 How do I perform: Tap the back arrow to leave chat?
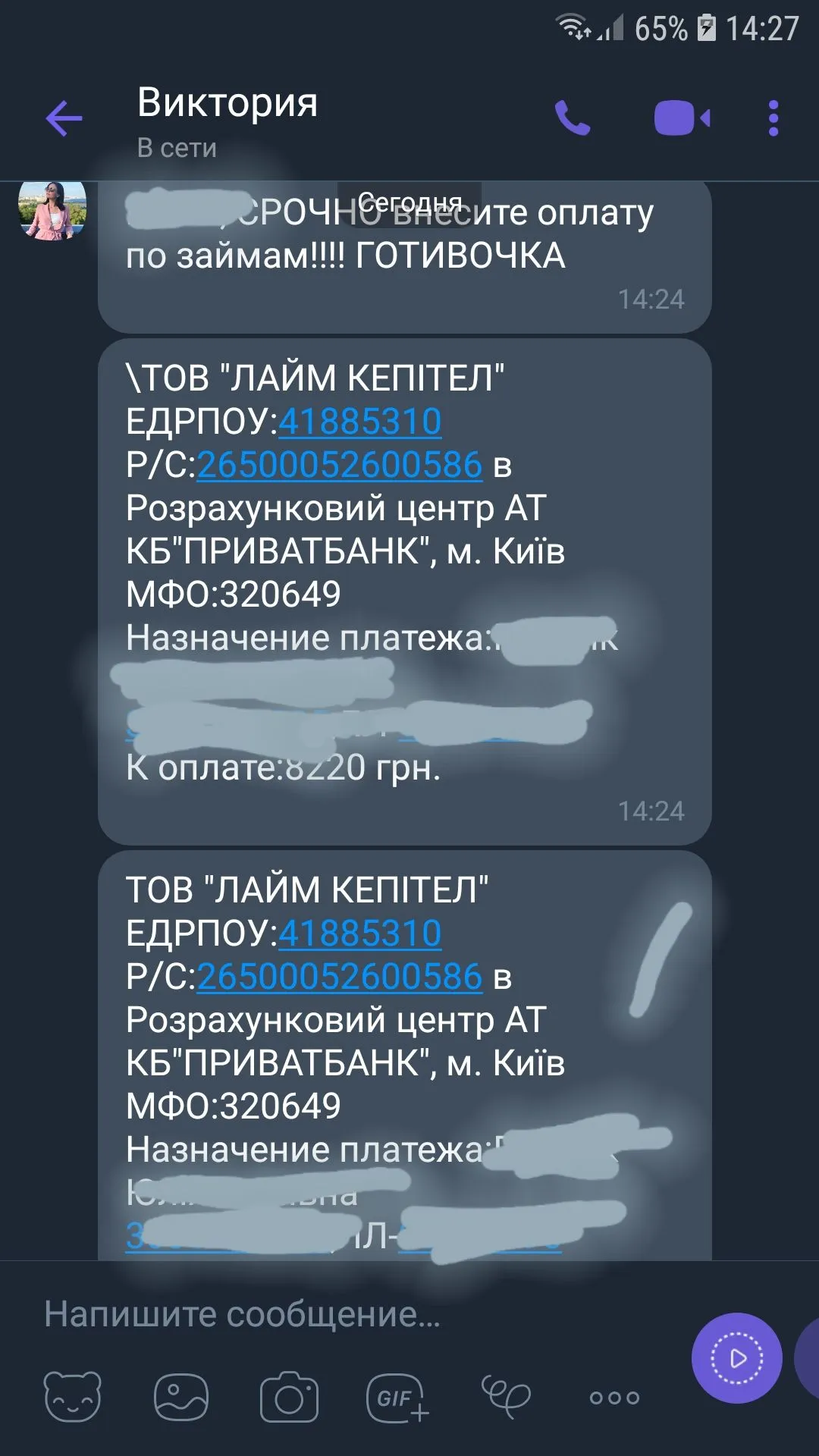(x=64, y=118)
